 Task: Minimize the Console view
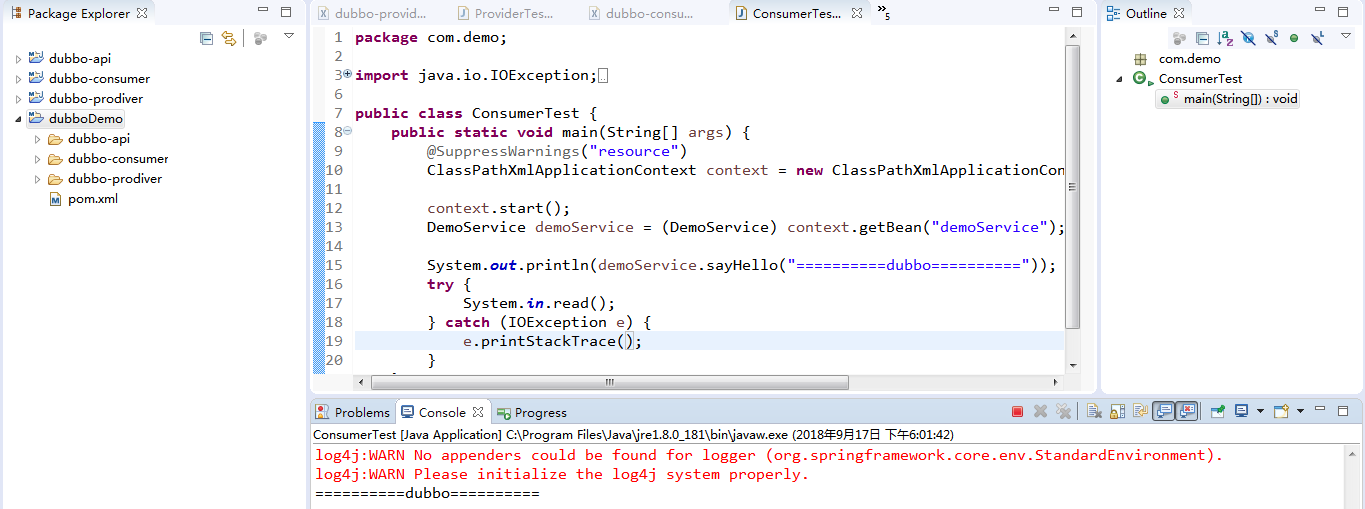(1320, 408)
